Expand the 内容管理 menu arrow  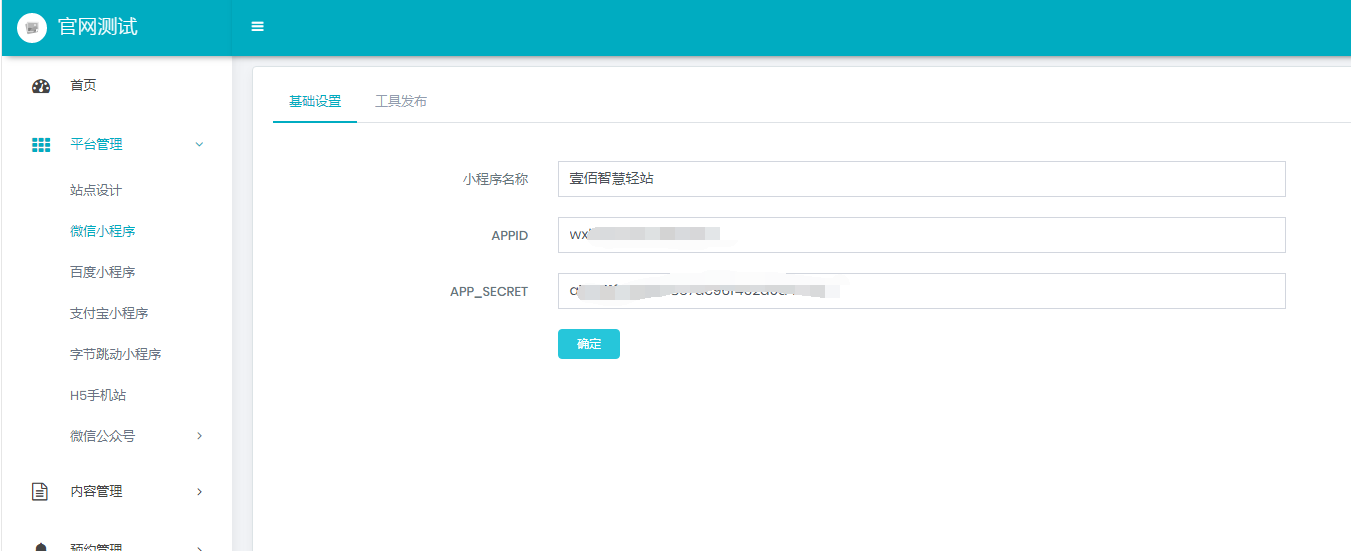tap(199, 491)
